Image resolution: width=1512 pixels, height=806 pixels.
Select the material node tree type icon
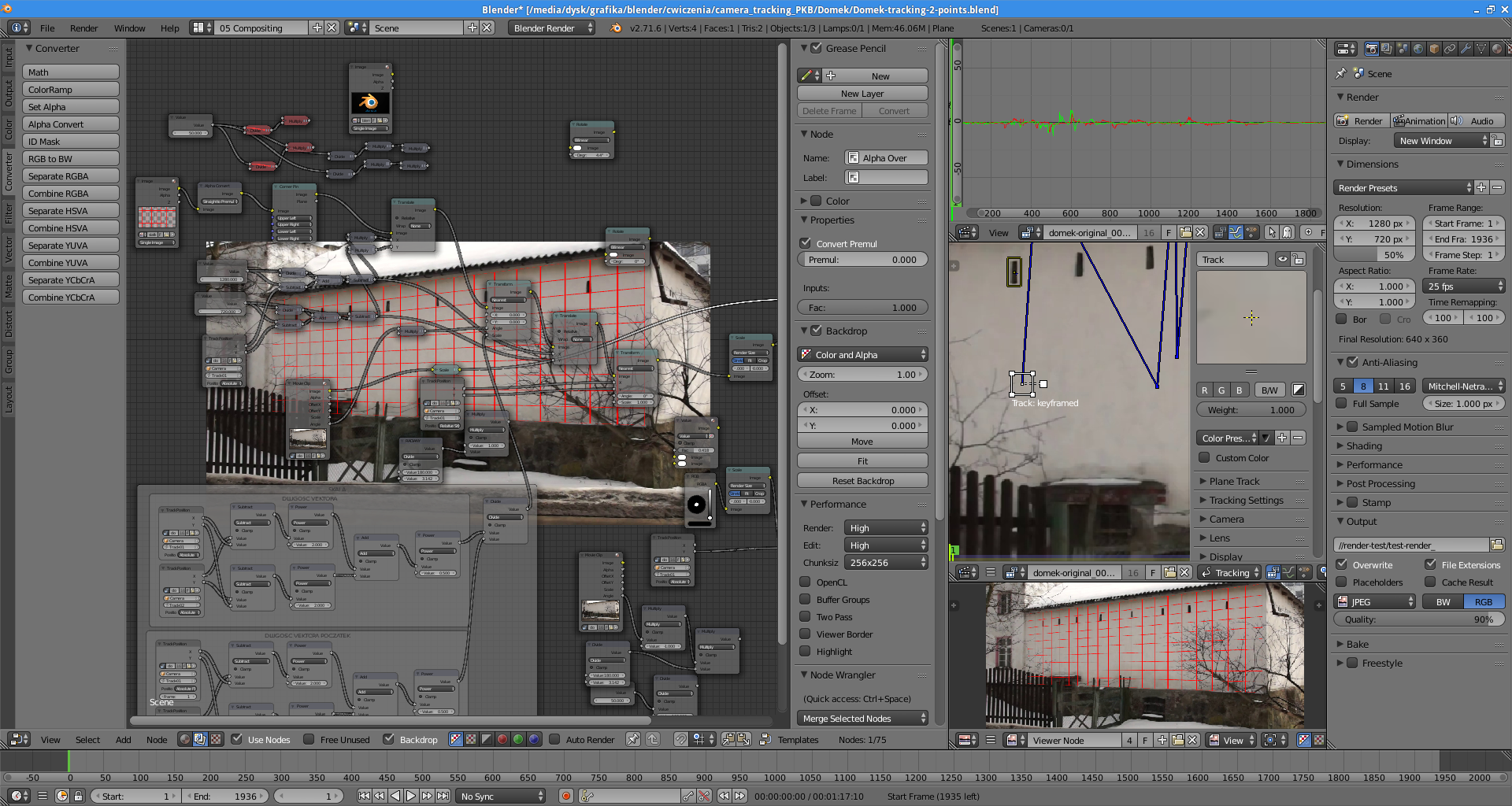[184, 739]
